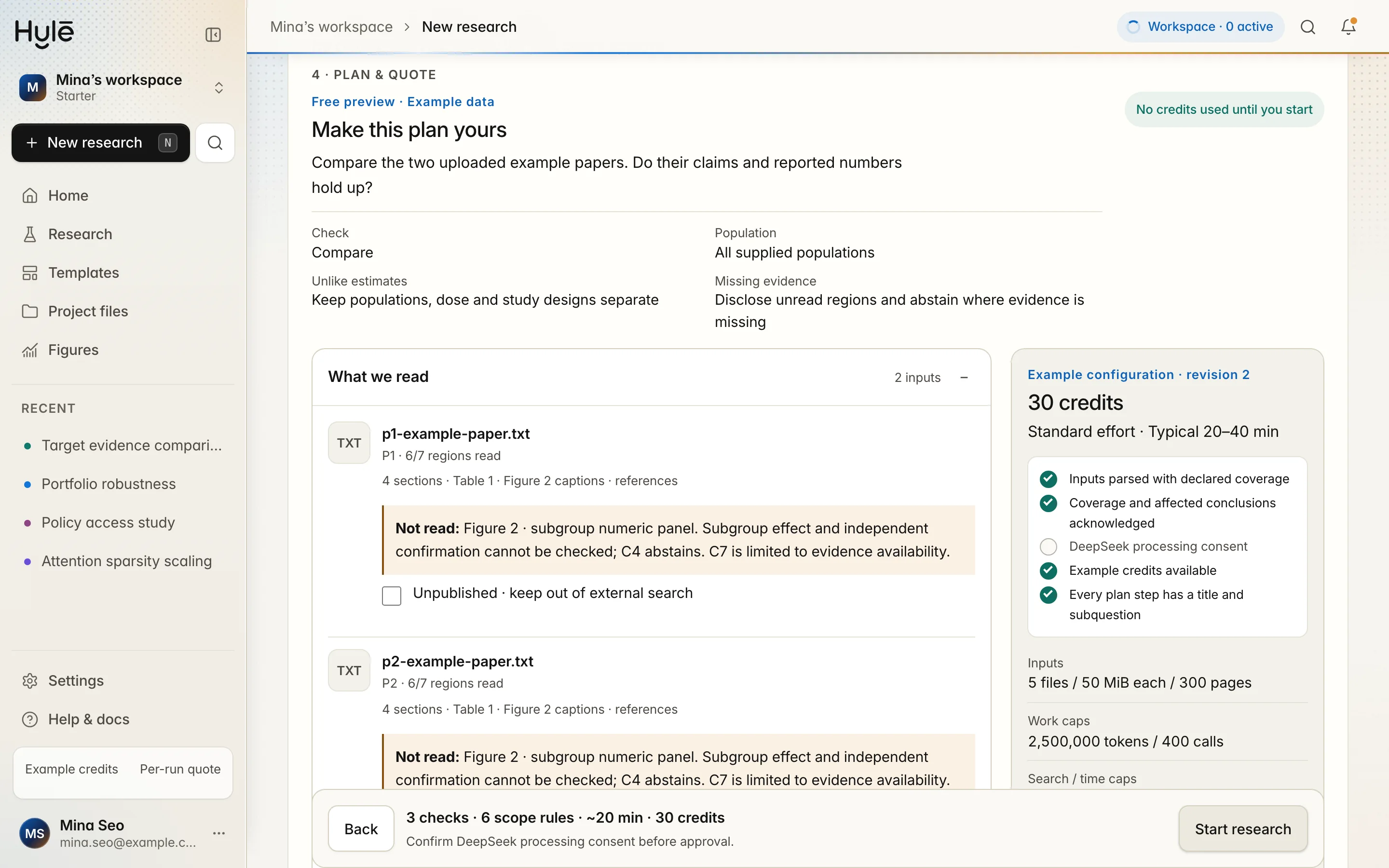Click the Project files folder icon

coord(30,311)
